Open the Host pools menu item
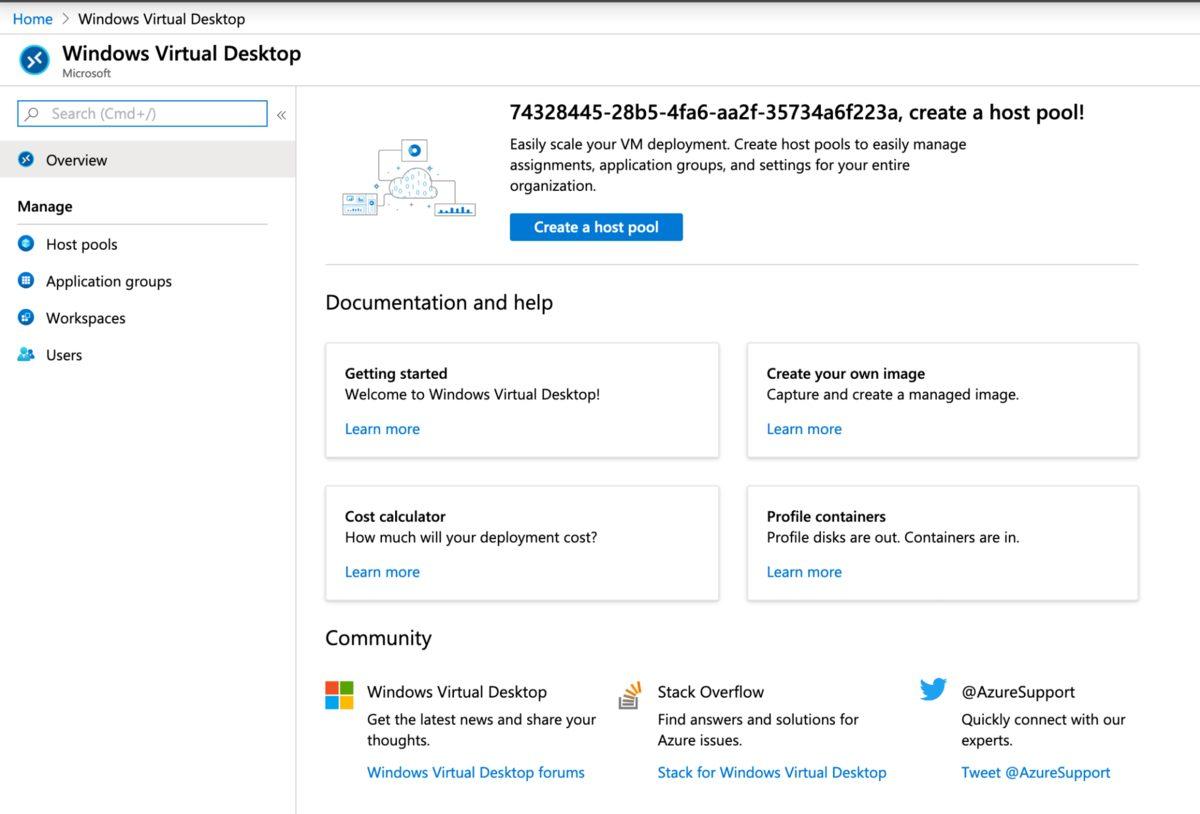Image resolution: width=1200 pixels, height=814 pixels. click(81, 244)
